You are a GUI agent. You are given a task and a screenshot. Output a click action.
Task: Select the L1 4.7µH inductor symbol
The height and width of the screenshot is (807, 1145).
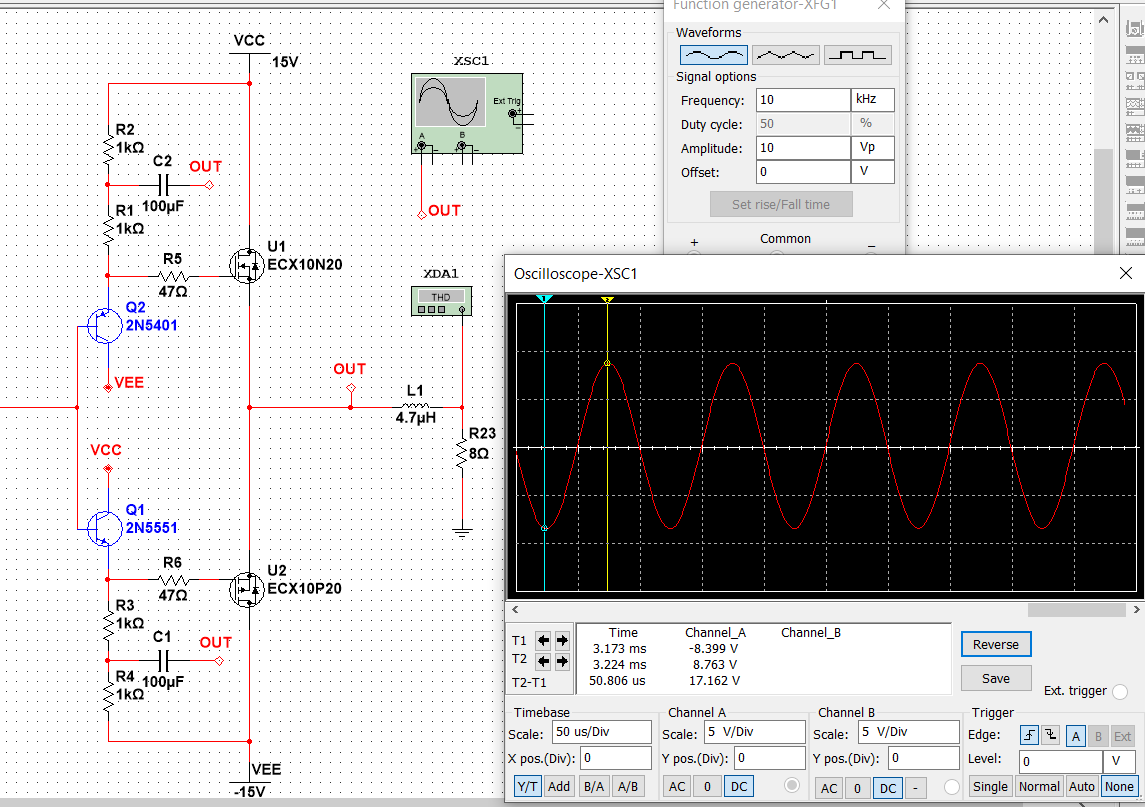coord(416,405)
